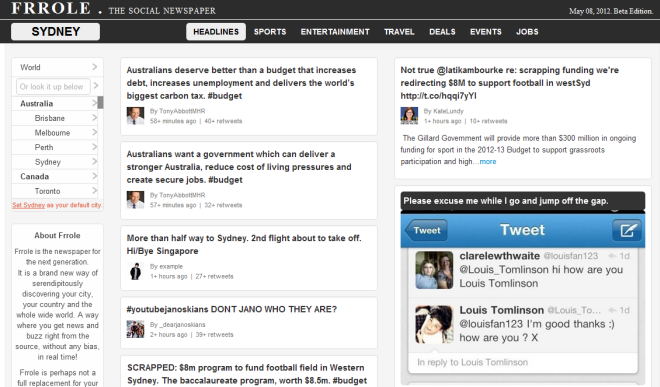This screenshot has width=660, height=387.
Task: Open TonyAbbottMHR avatar on carbon tax tweet
Action: pos(135,116)
